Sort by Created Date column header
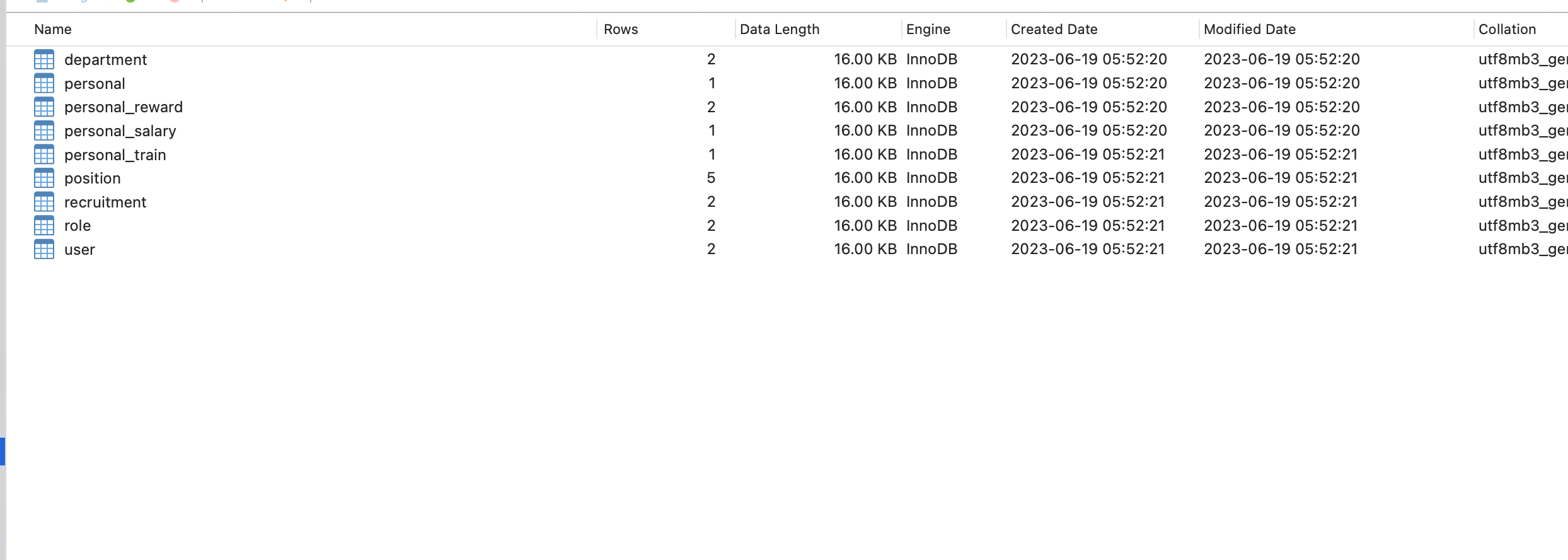1568x560 pixels. click(1054, 29)
